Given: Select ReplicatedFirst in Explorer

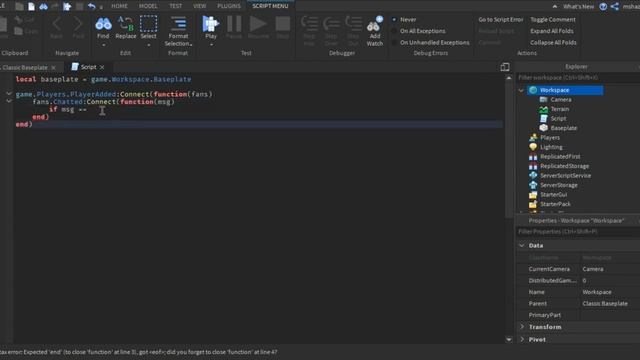Looking at the screenshot, I should tap(560, 157).
